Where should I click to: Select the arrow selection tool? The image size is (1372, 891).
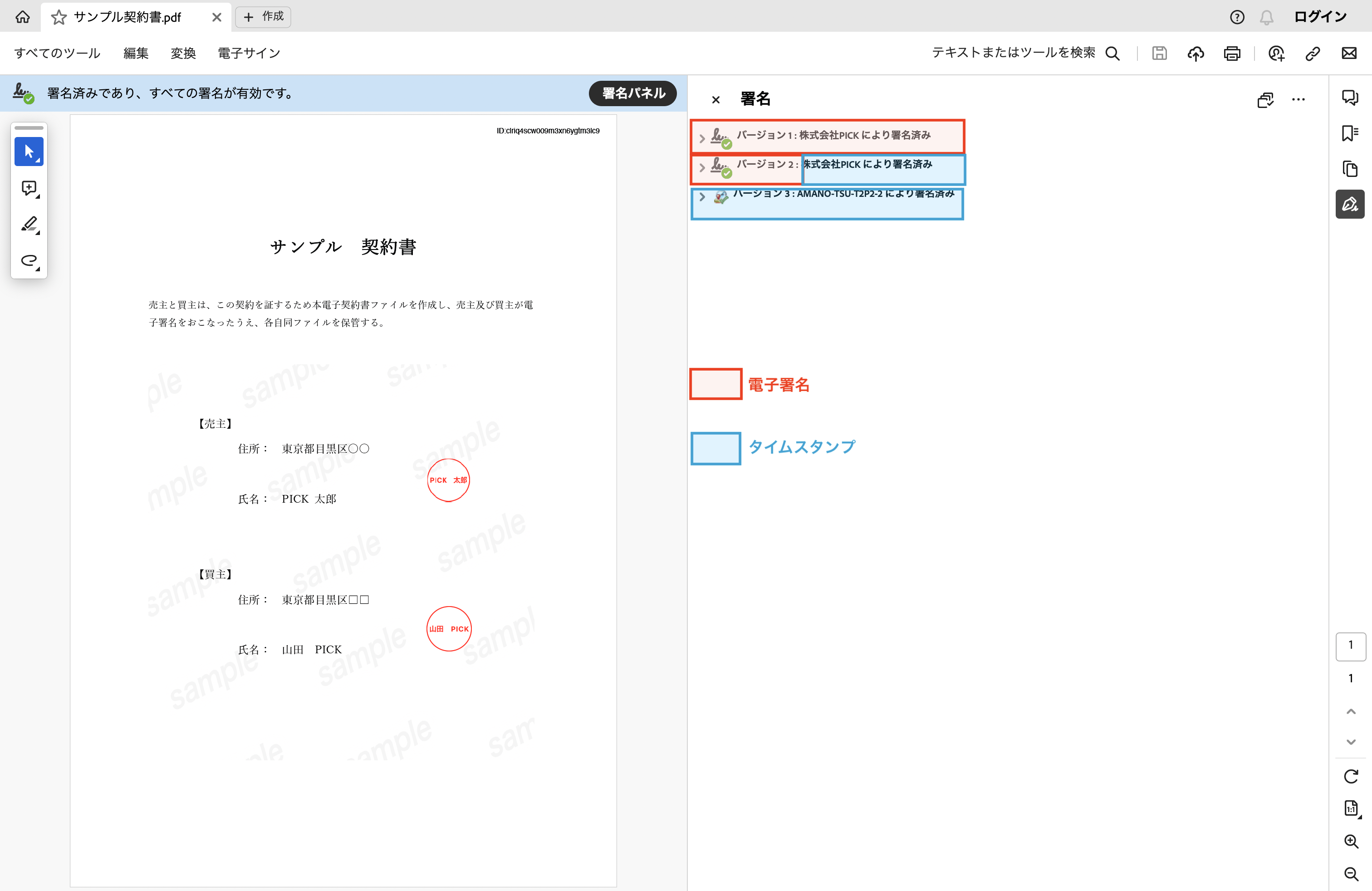click(28, 151)
